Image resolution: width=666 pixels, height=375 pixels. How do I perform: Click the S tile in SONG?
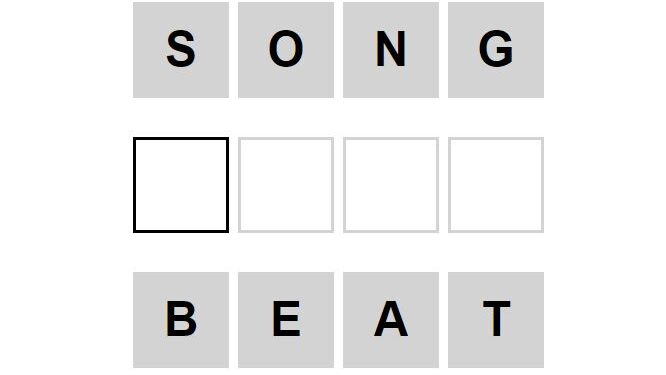[181, 50]
